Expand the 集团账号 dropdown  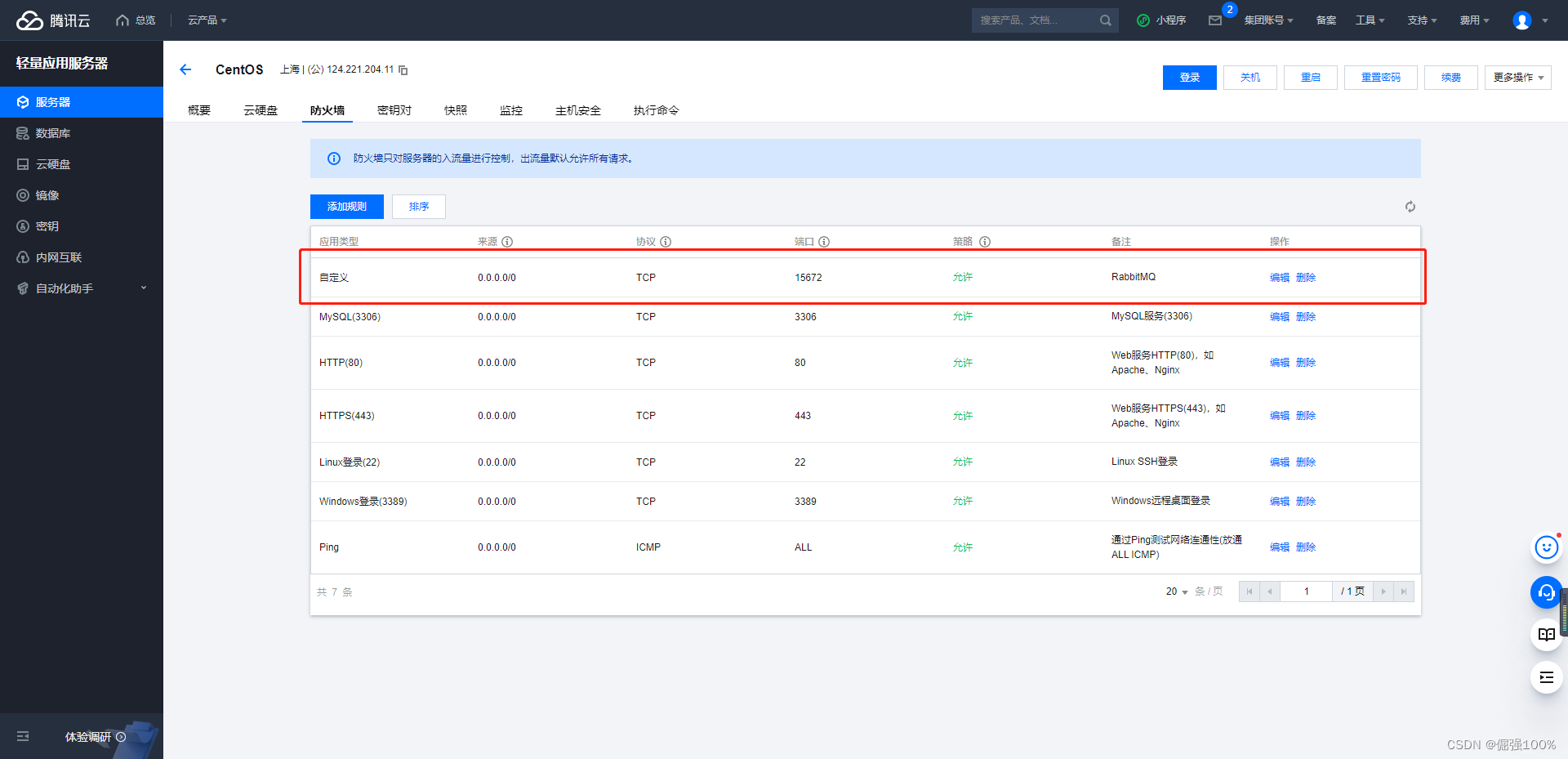[1268, 20]
